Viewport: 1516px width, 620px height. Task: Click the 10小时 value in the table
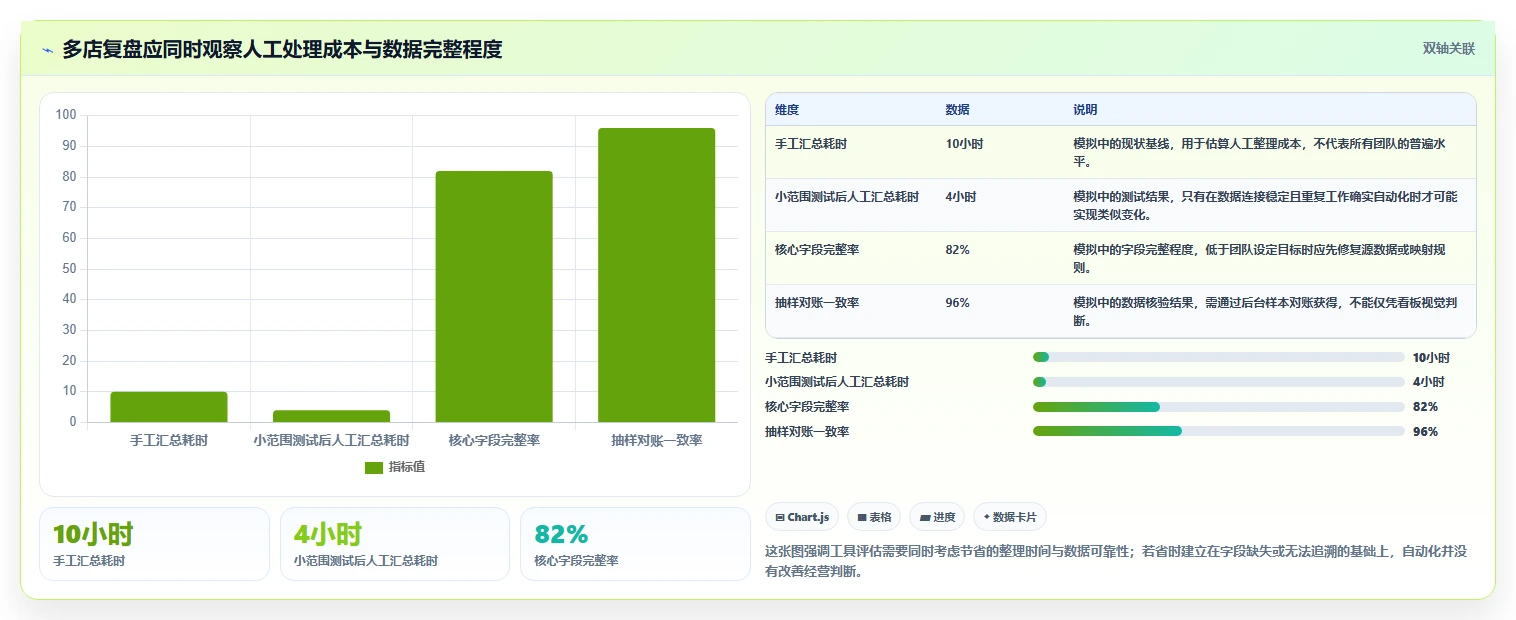(964, 144)
